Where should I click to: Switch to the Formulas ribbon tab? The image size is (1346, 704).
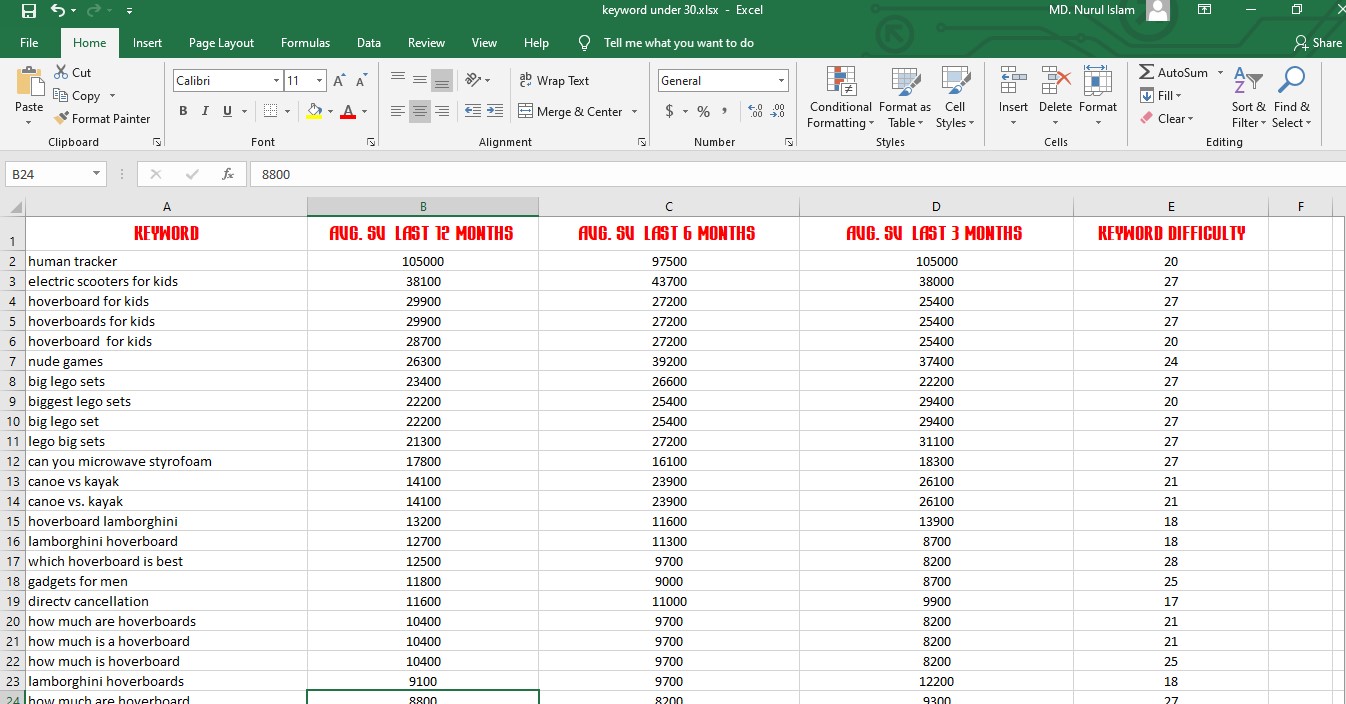click(x=305, y=42)
